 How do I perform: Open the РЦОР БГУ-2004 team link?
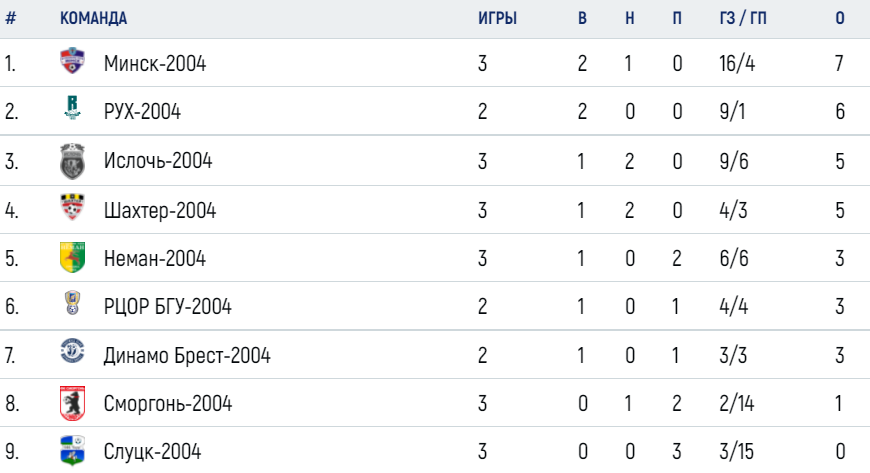coord(168,306)
